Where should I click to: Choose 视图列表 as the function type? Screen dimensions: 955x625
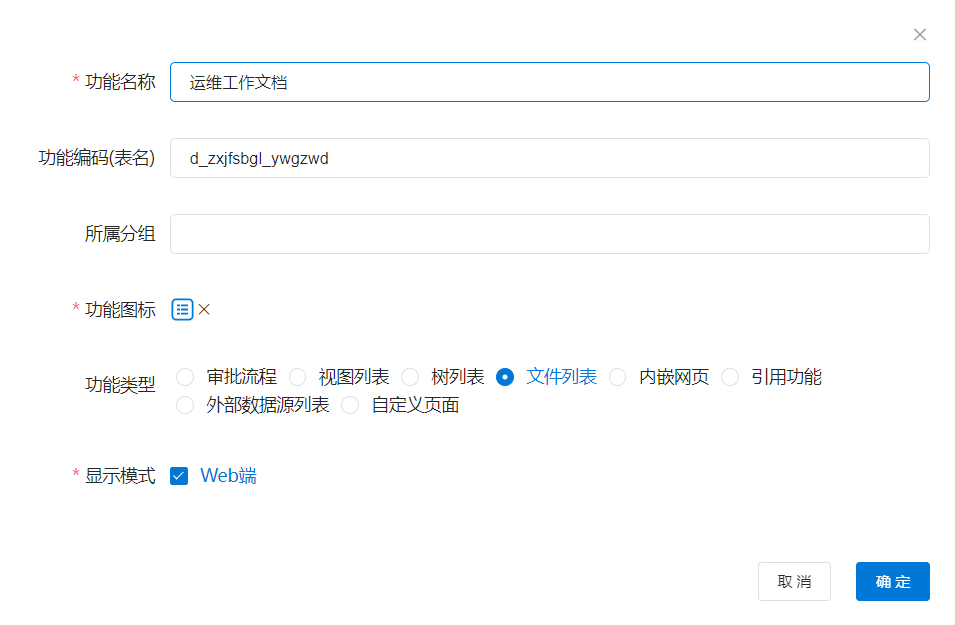click(x=298, y=377)
